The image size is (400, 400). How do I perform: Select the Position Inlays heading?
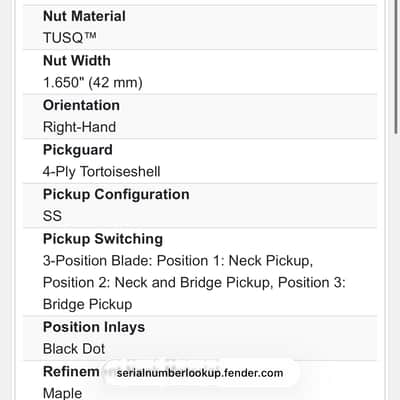pyautogui.click(x=94, y=327)
